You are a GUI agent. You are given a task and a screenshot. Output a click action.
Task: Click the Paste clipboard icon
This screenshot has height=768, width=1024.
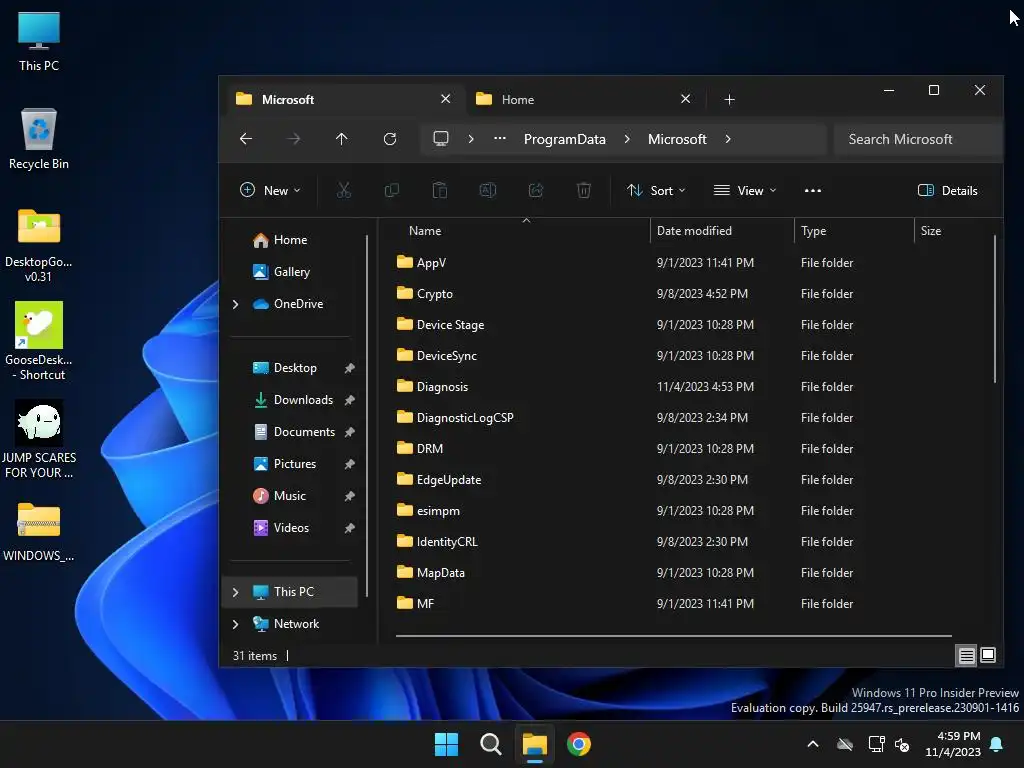pyautogui.click(x=440, y=190)
